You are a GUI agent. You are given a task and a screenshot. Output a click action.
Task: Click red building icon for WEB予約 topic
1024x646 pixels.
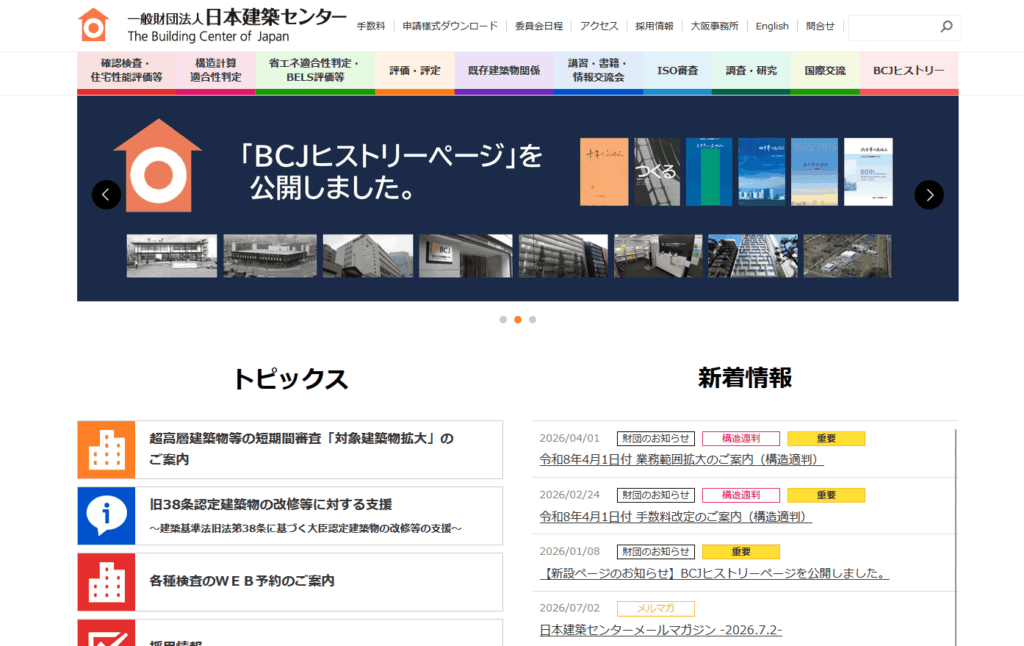[106, 582]
